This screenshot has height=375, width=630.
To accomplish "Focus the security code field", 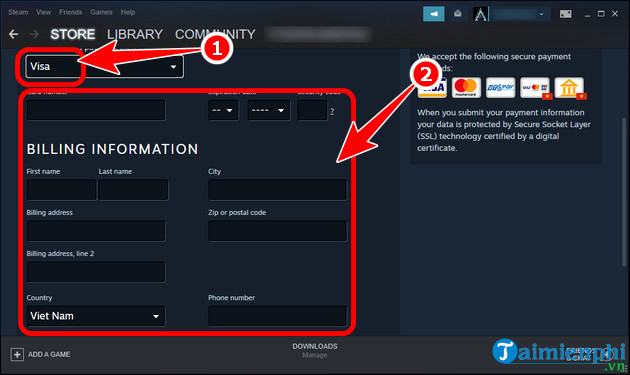I will pos(313,110).
